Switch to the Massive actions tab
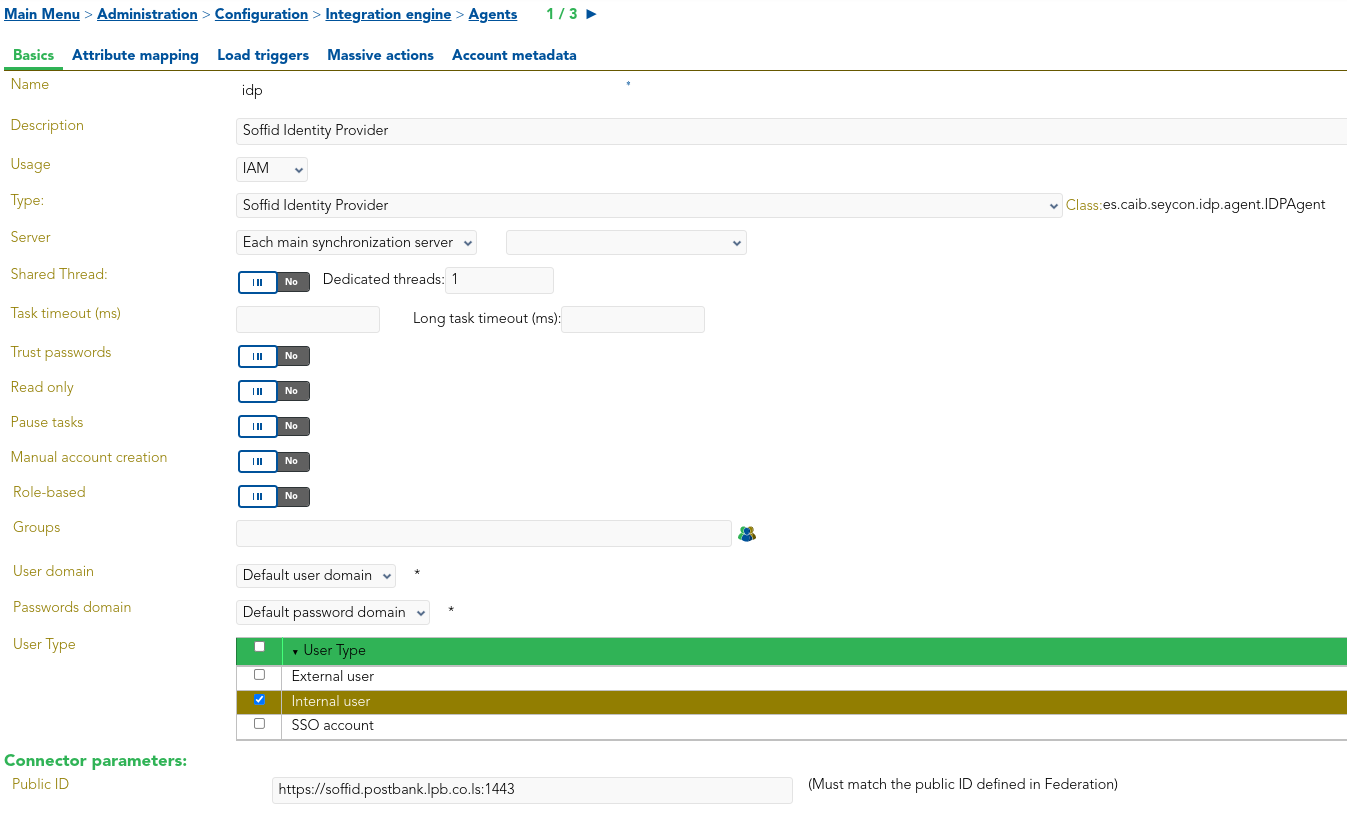 pos(380,55)
